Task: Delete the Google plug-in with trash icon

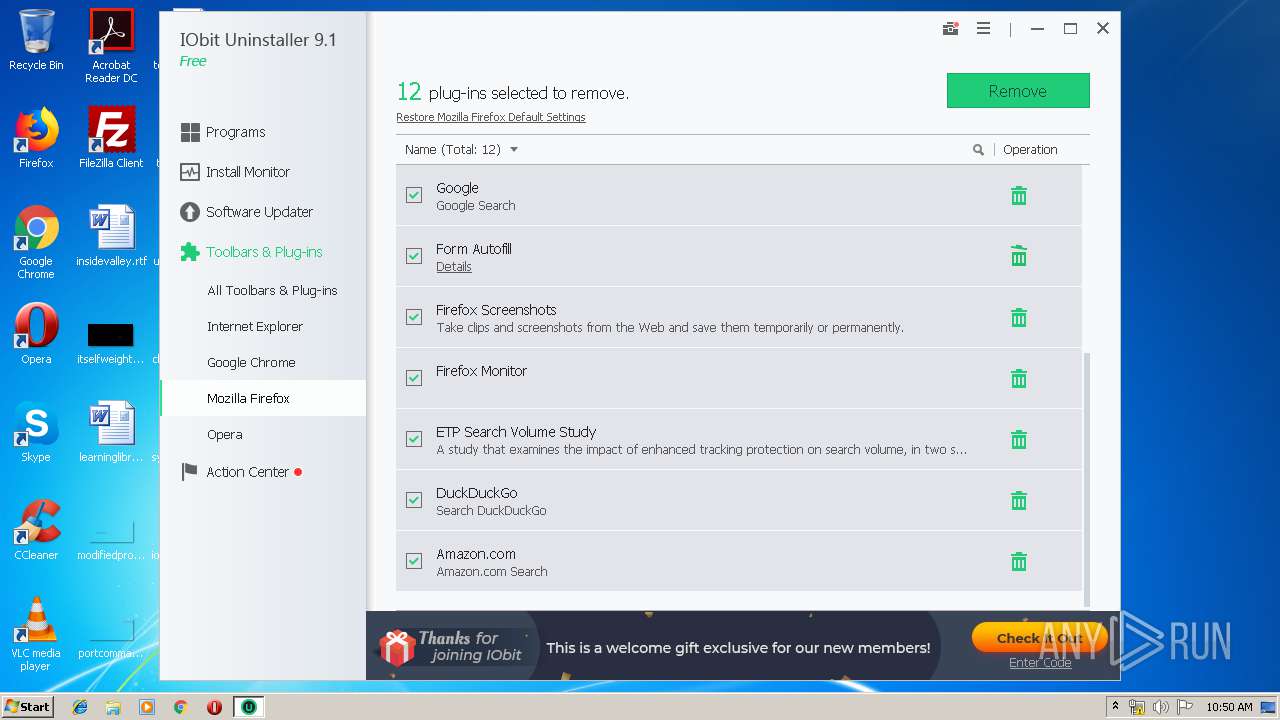Action: (1018, 196)
